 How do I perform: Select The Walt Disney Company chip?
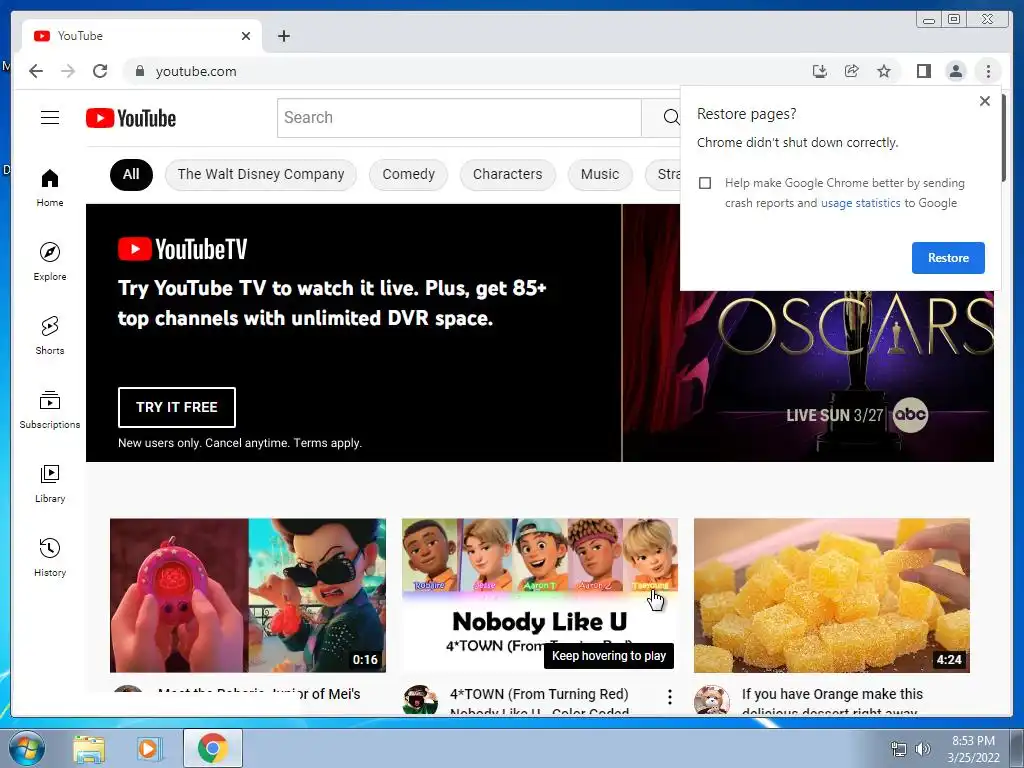coord(261,174)
